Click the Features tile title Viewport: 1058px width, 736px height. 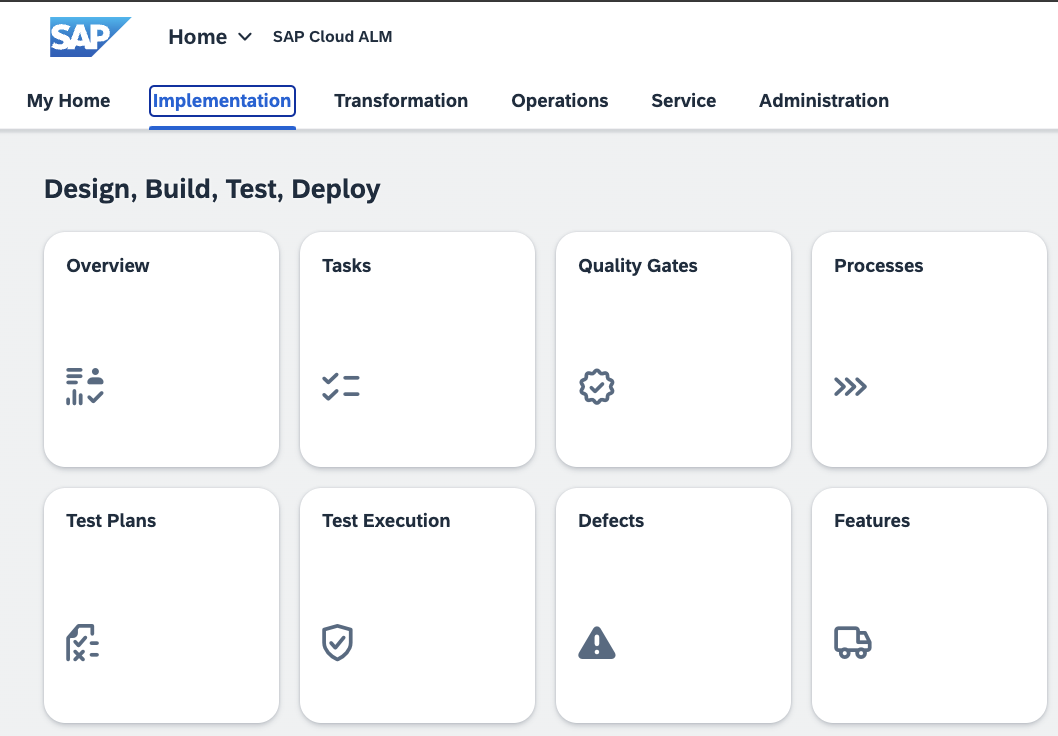click(872, 521)
